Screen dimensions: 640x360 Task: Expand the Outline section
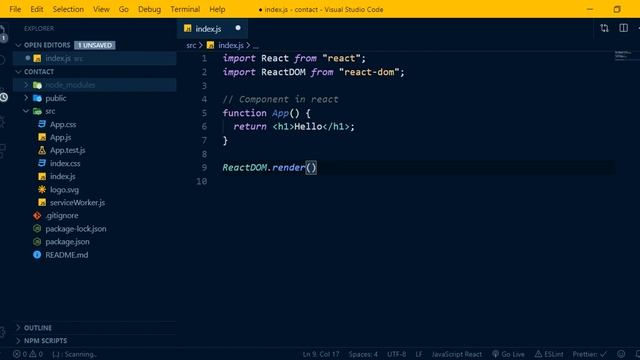pos(18,328)
